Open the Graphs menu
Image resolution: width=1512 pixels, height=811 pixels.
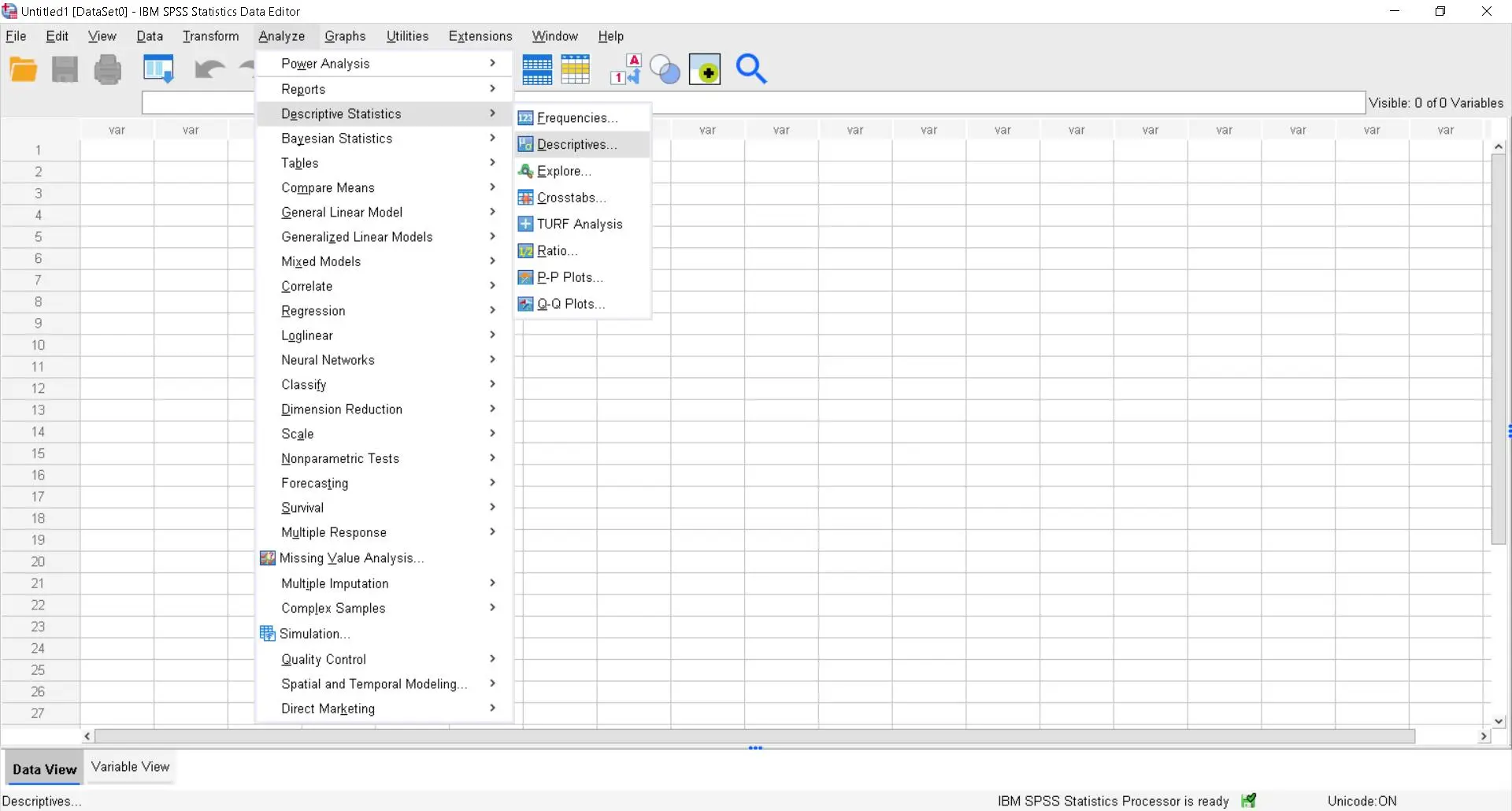[x=345, y=36]
